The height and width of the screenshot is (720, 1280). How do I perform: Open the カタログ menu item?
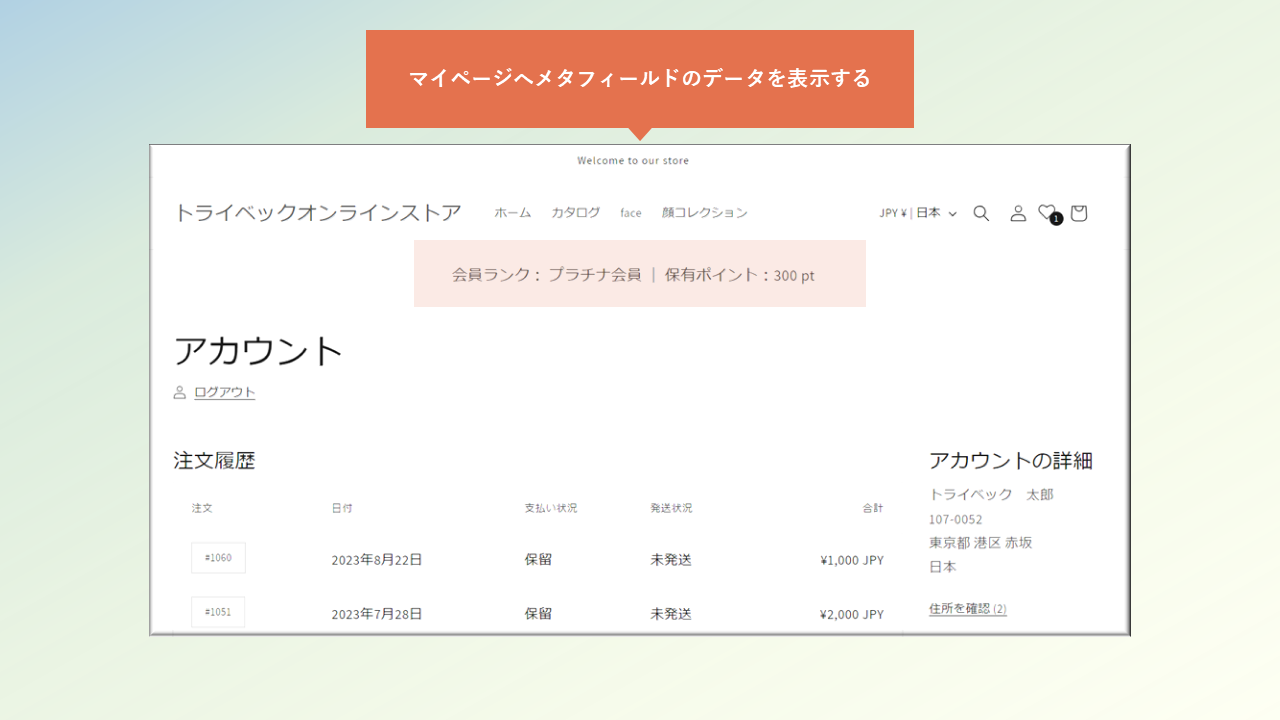(575, 213)
